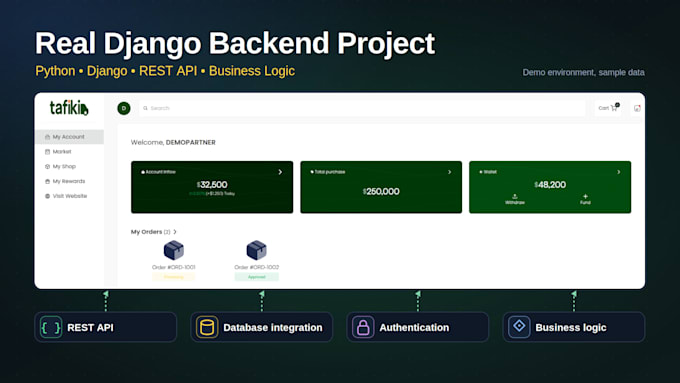Expand the Account Inflow card arrow
This screenshot has height=383, width=680.
pos(280,172)
